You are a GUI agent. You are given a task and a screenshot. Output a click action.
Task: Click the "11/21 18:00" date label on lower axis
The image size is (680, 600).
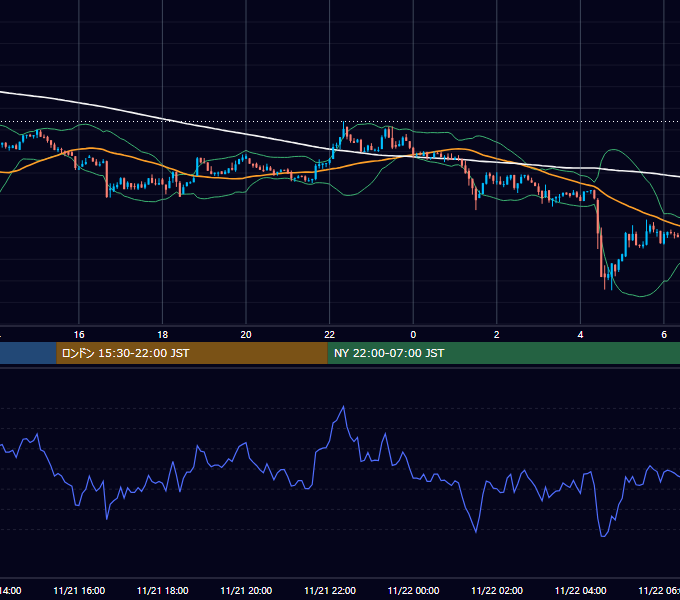click(x=163, y=591)
